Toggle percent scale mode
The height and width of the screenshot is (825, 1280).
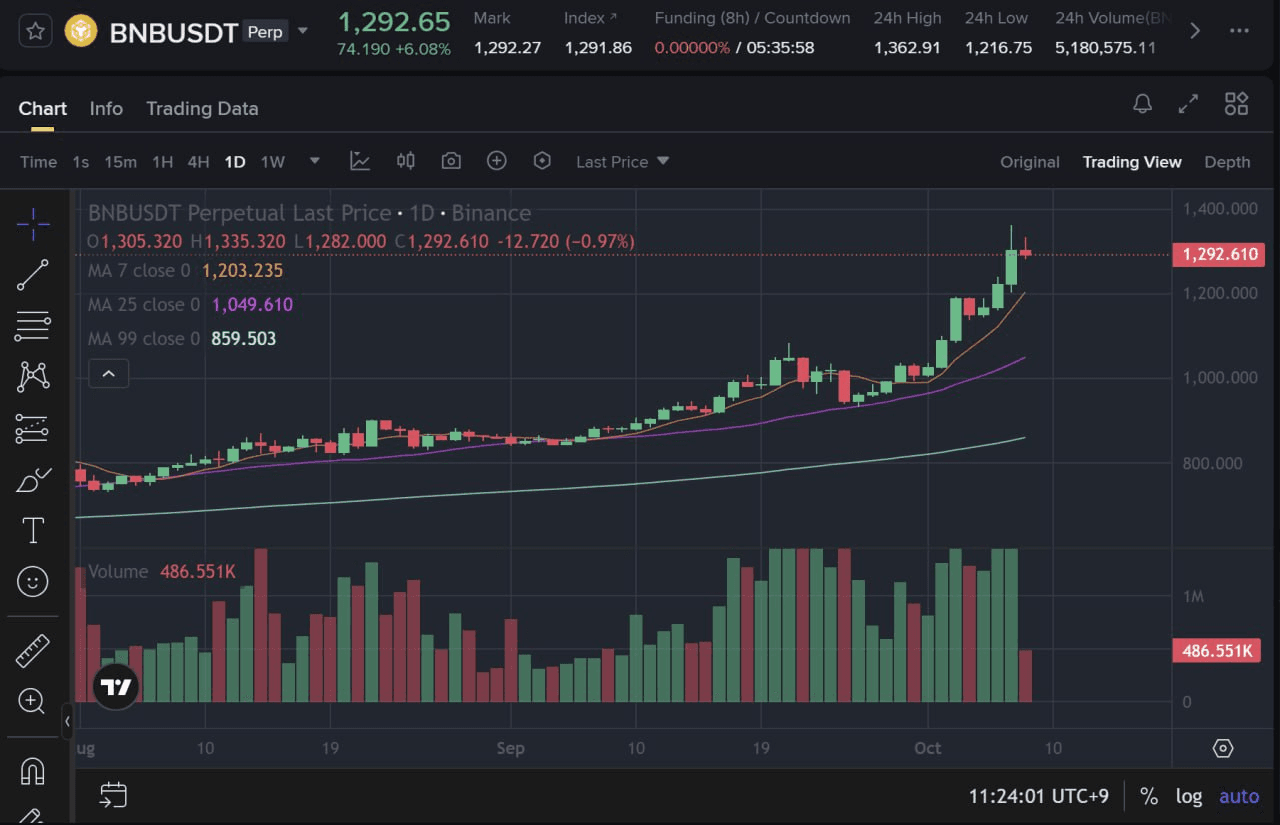click(1149, 796)
